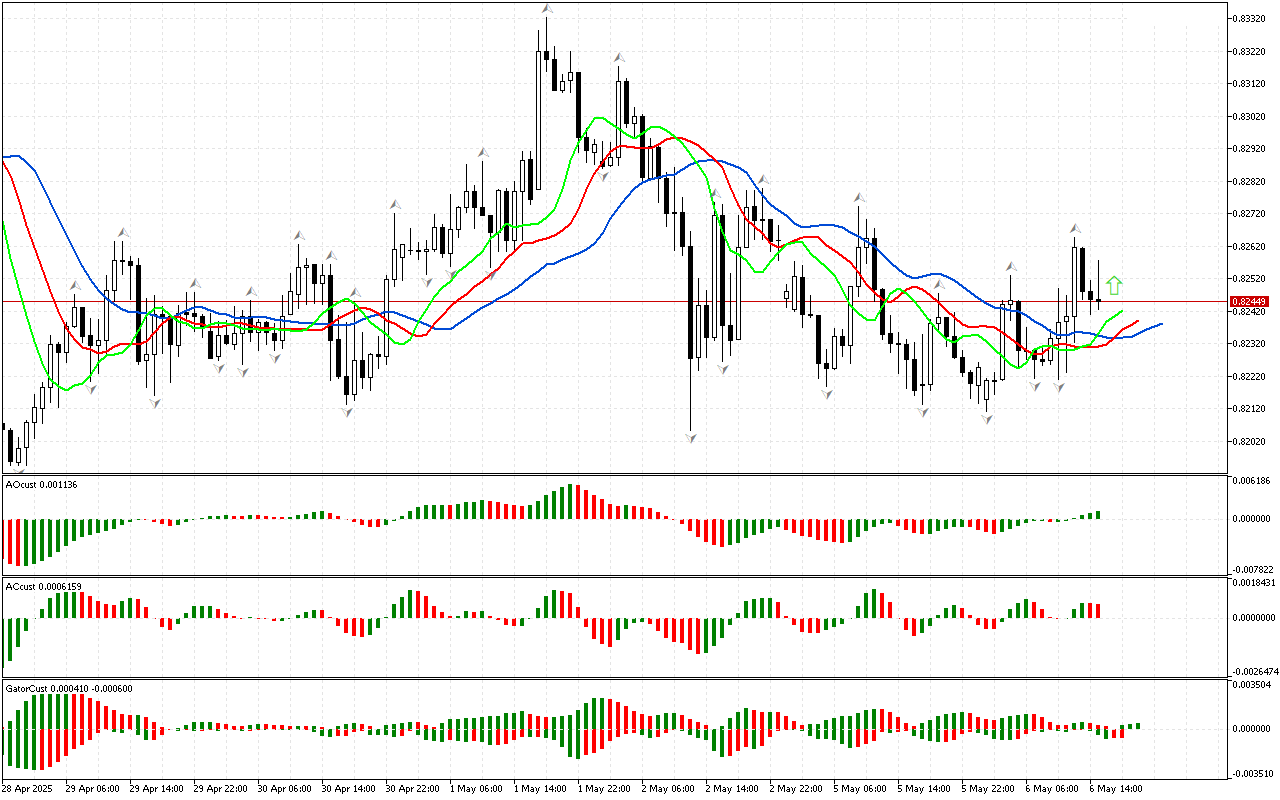Select the blue Alligator jaw line's right end
The image size is (1280, 800).
click(x=1160, y=324)
